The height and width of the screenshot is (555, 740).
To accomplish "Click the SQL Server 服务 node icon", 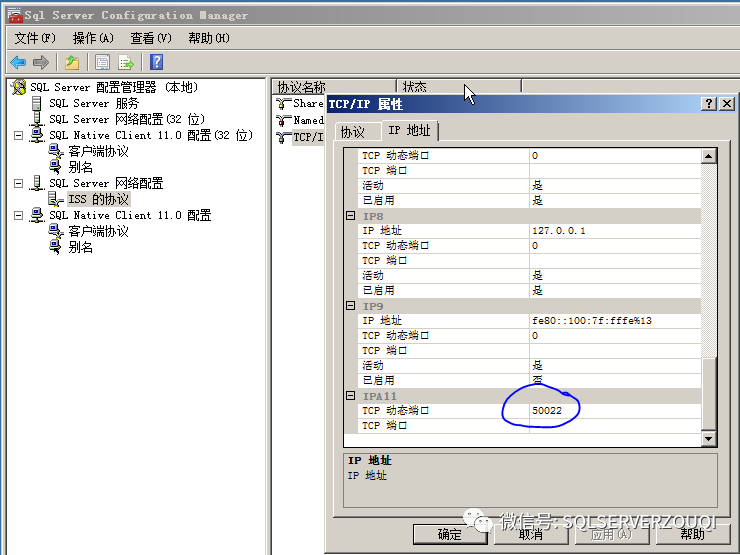I will click(x=36, y=103).
